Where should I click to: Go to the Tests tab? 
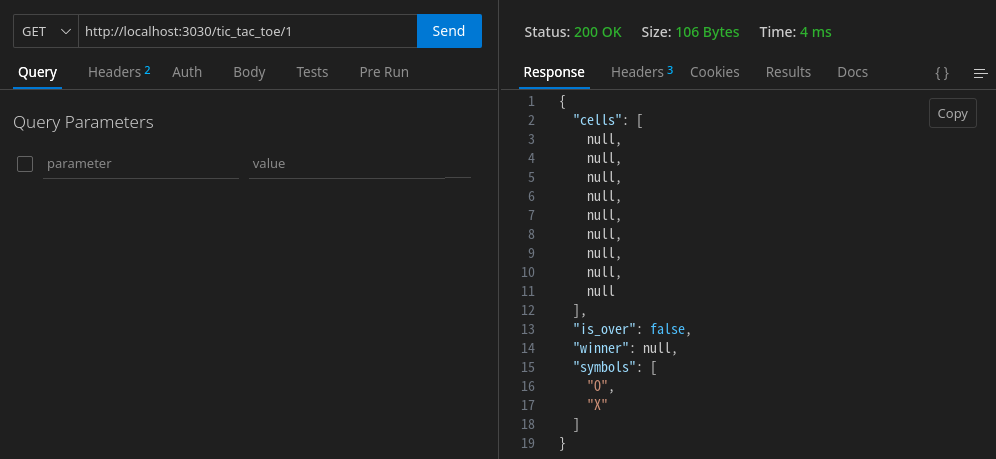[x=312, y=72]
